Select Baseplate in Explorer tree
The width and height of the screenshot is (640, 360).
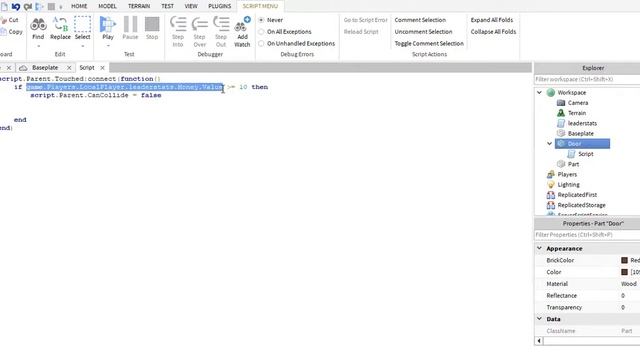pyautogui.click(x=580, y=133)
